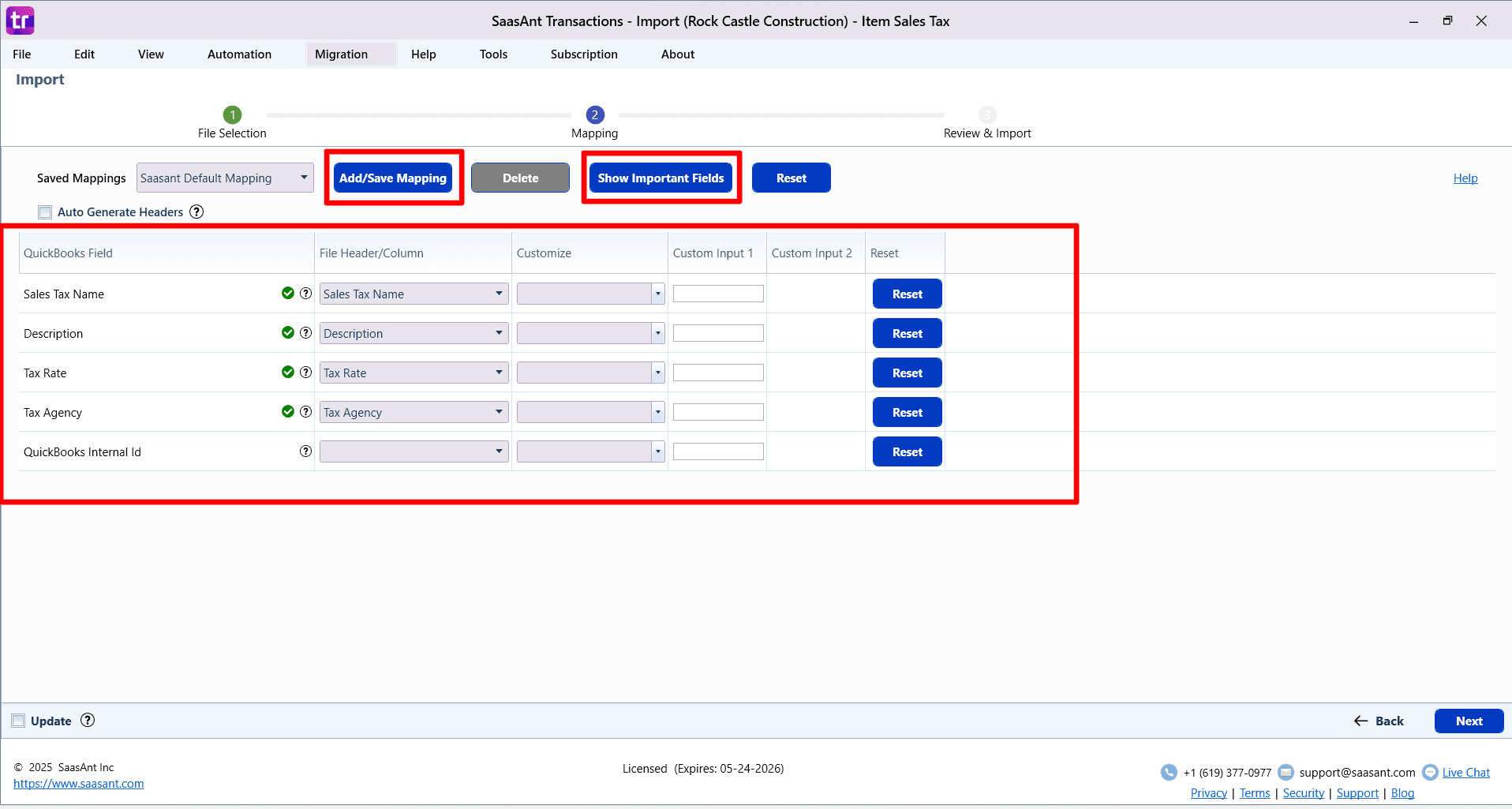Click the back arrow icon
This screenshot has height=809, width=1512.
click(x=1360, y=721)
